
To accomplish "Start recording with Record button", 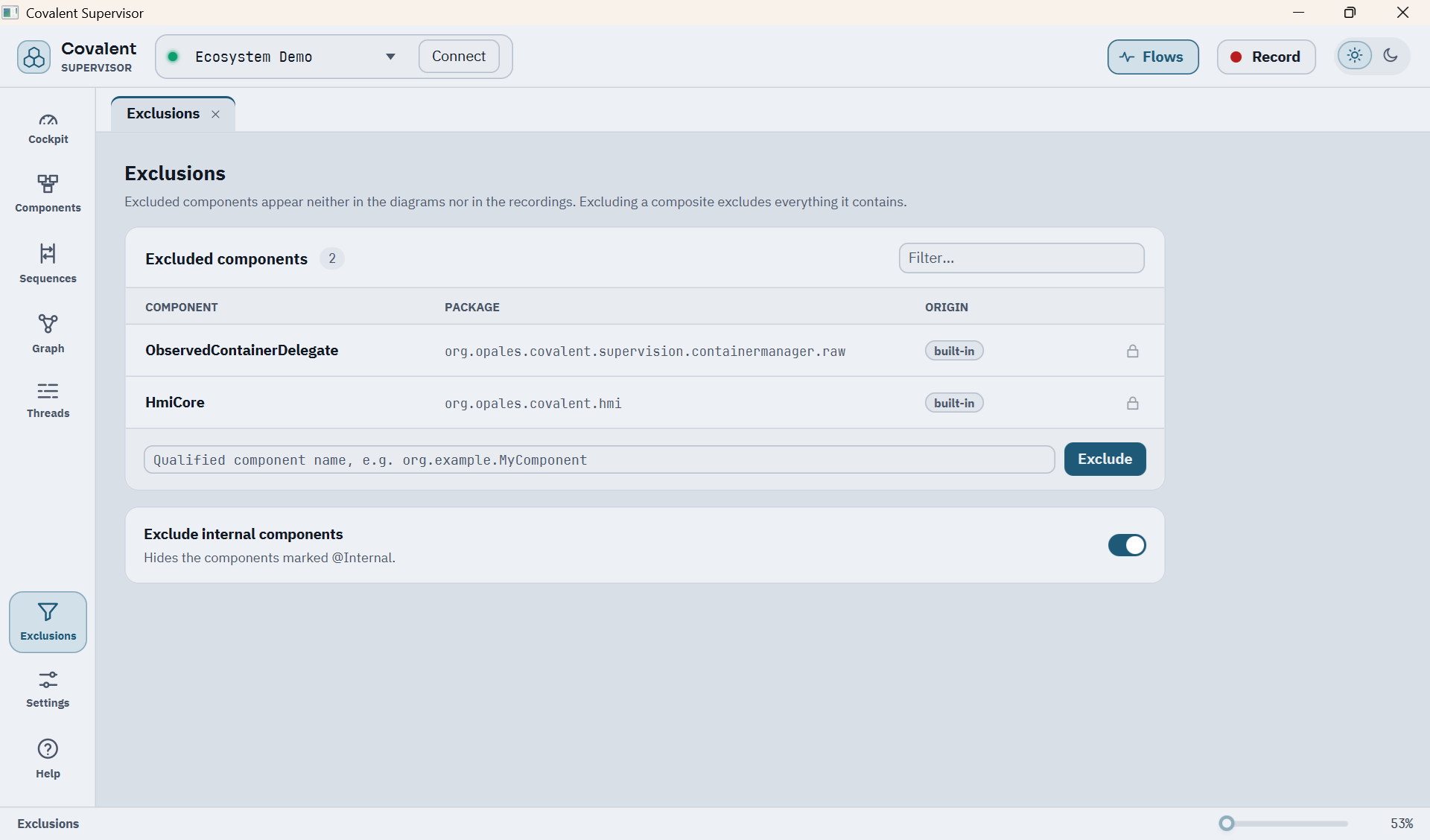I will click(1266, 57).
